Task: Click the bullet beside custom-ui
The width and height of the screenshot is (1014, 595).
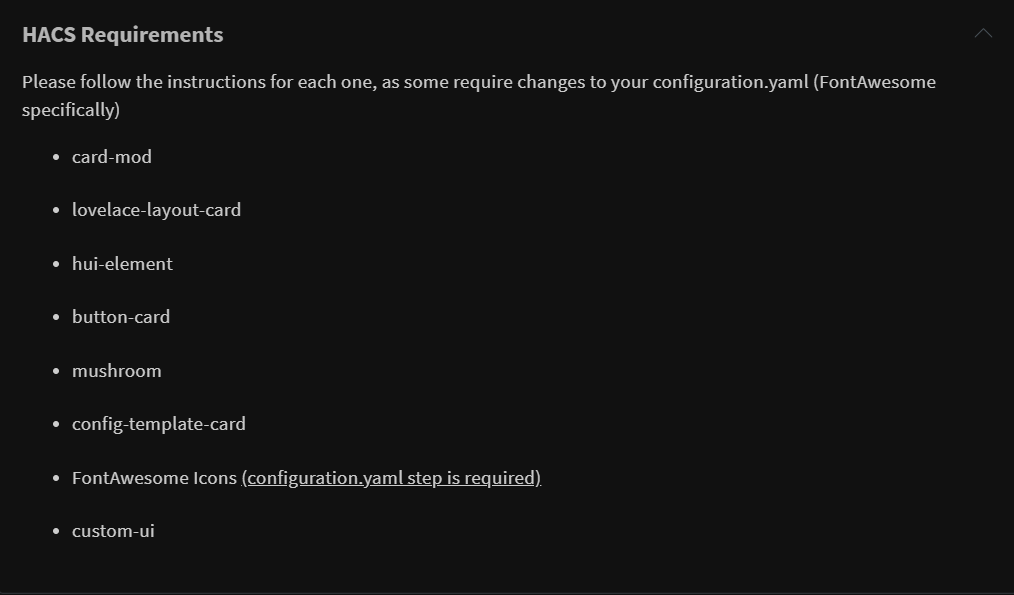Action: pyautogui.click(x=56, y=532)
